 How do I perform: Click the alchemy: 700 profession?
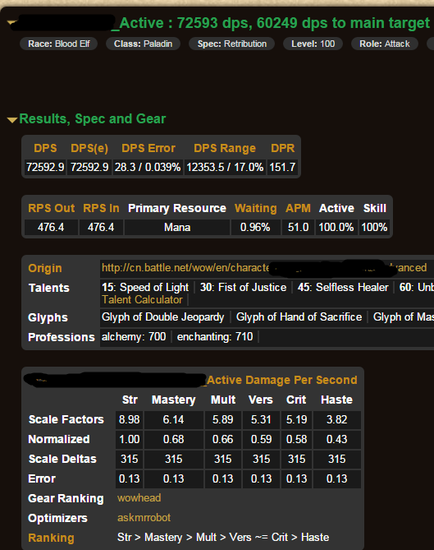tap(134, 337)
